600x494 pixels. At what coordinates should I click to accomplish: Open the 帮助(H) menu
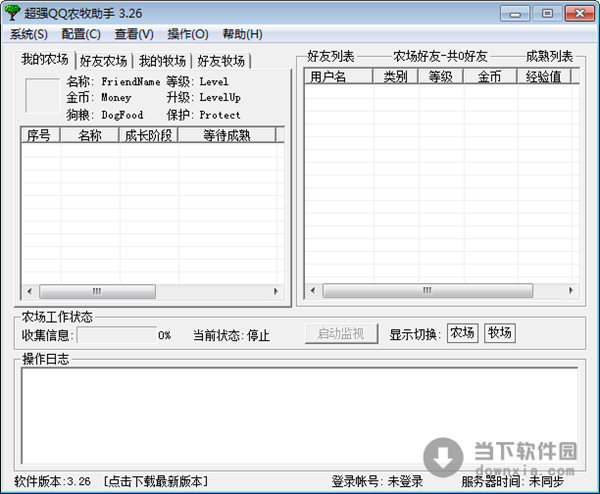[243, 34]
